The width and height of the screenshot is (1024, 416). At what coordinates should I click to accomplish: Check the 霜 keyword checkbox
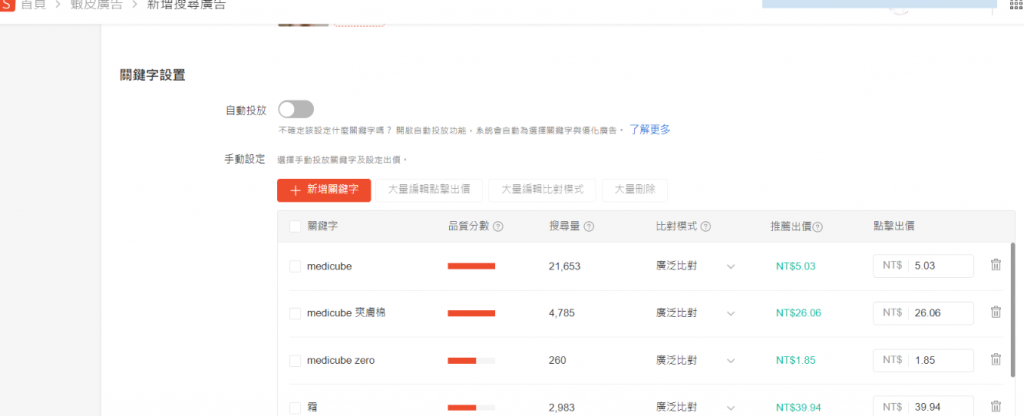[x=295, y=408]
